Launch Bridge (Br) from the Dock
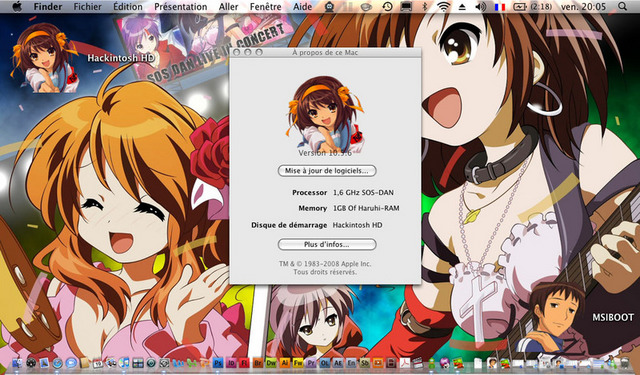The image size is (640, 375). [x=258, y=363]
